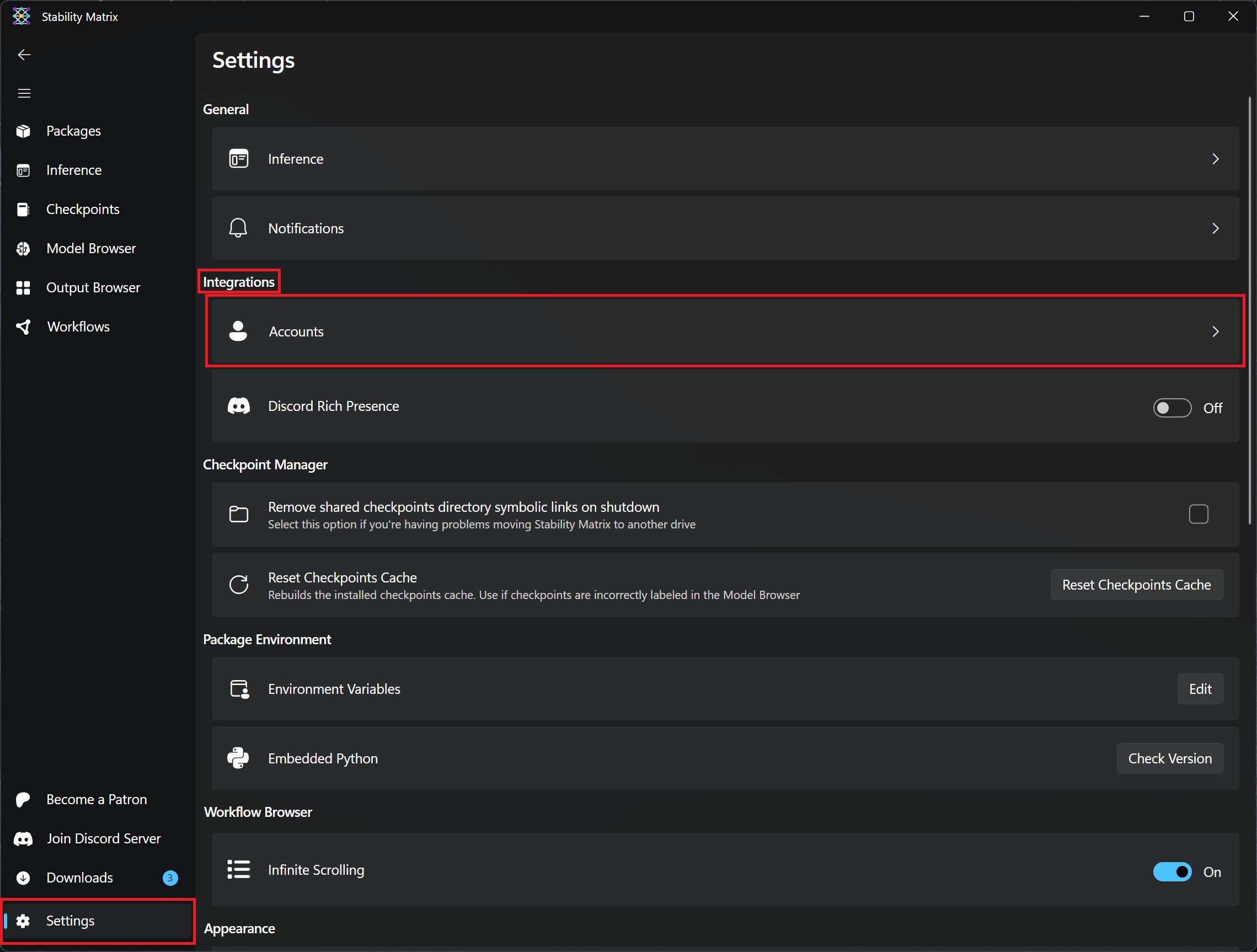Open the Output Browser
The width and height of the screenshot is (1257, 952).
click(93, 287)
